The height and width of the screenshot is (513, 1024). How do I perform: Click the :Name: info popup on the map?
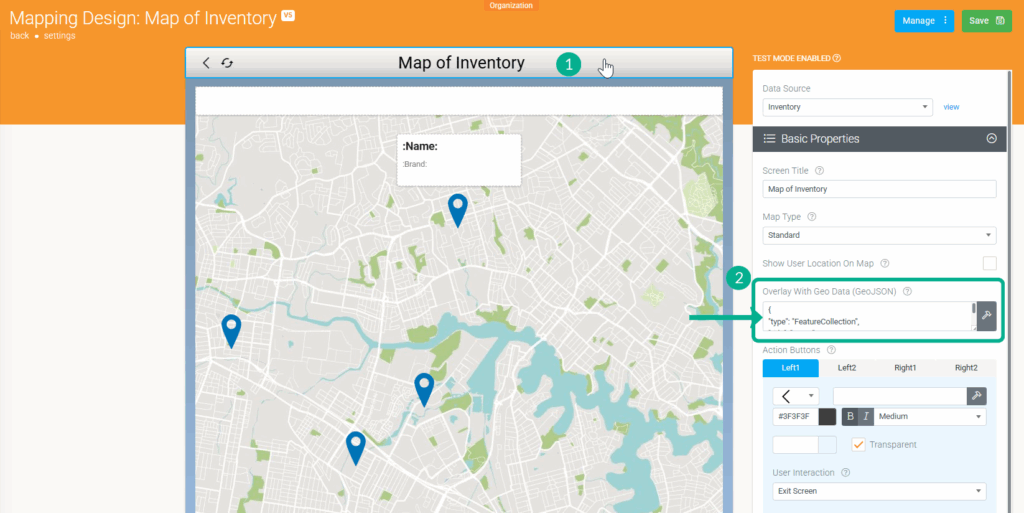click(x=458, y=160)
